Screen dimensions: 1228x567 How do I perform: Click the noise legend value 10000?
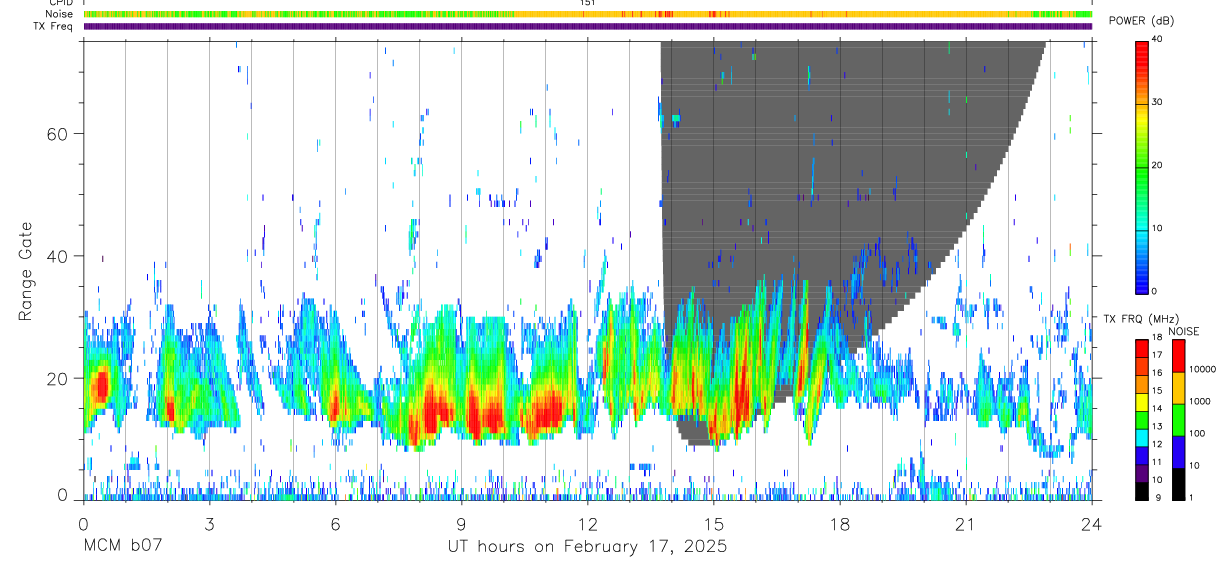1203,369
